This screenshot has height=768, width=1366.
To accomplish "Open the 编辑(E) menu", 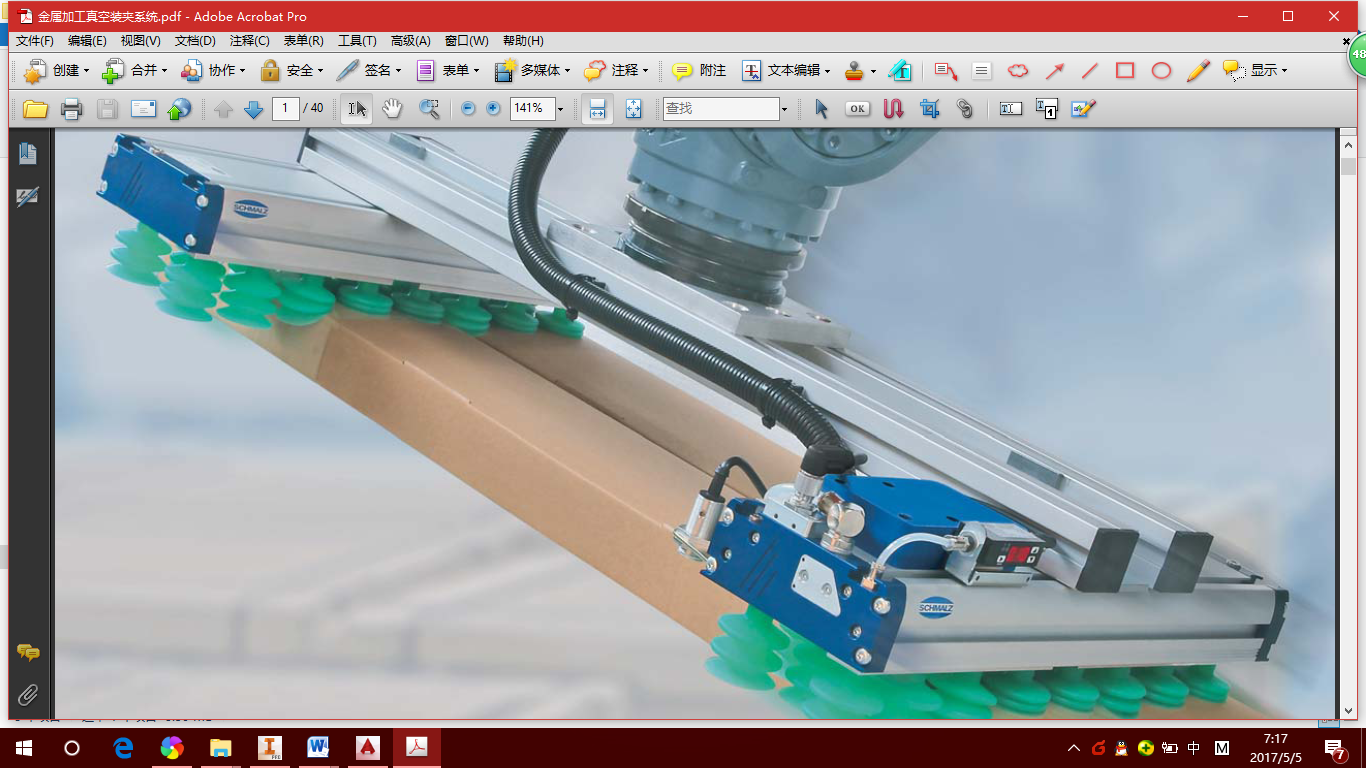I will 87,41.
